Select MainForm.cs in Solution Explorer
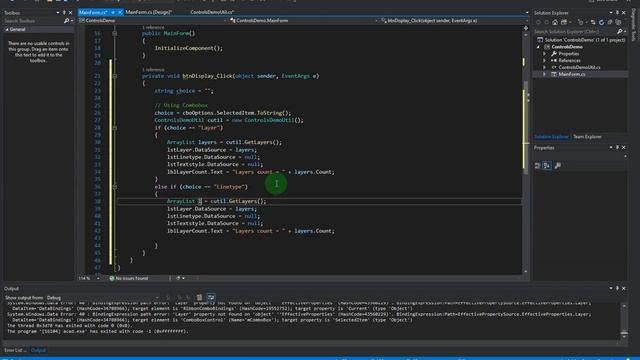This screenshot has height=360, width=640. [571, 74]
